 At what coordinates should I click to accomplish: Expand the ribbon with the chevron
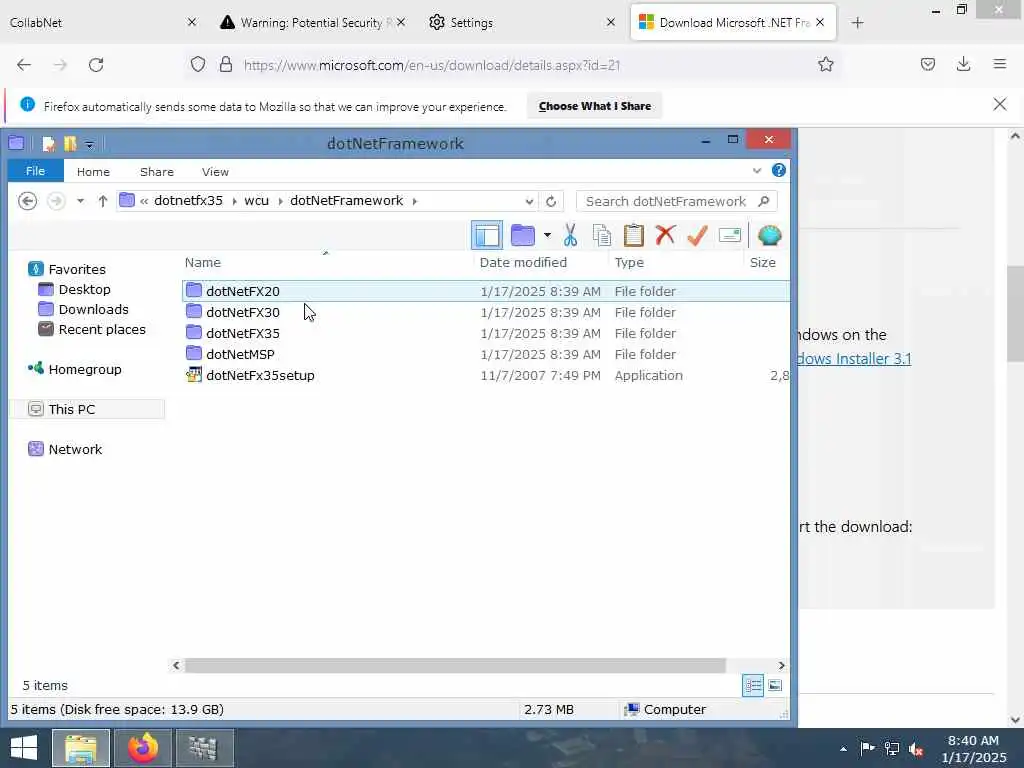(757, 171)
